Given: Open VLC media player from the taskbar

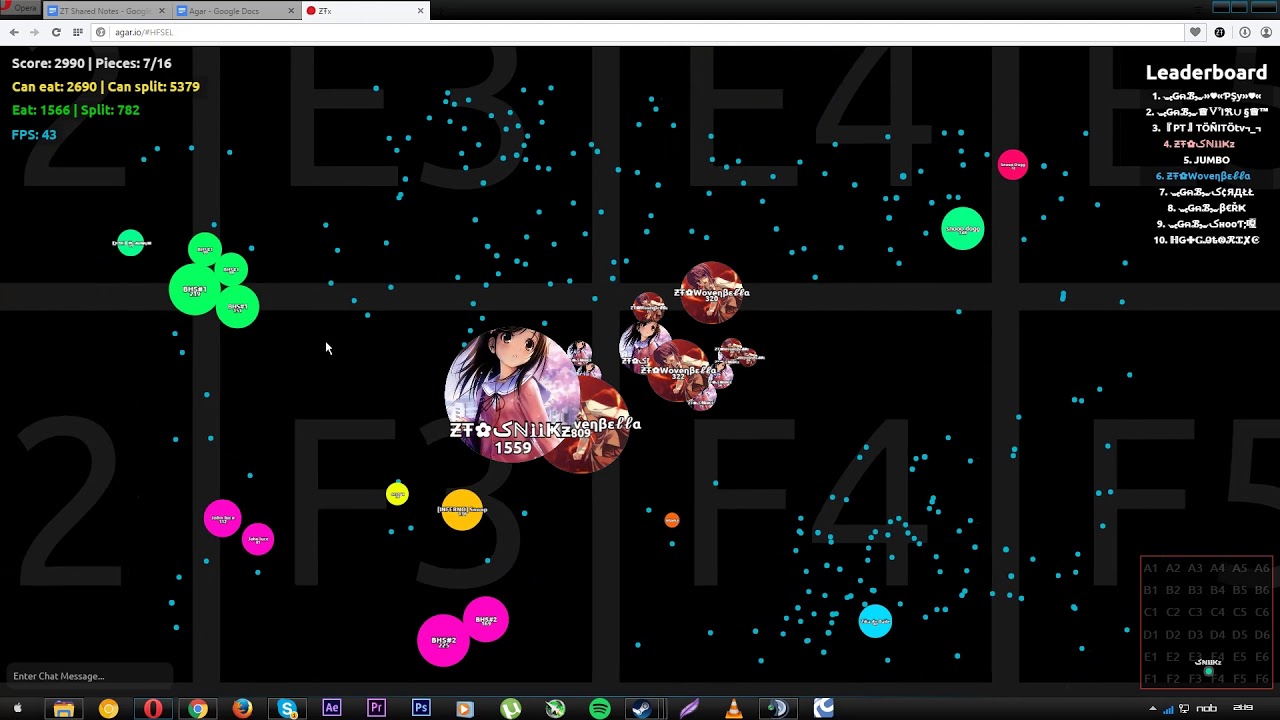Looking at the screenshot, I should [734, 709].
